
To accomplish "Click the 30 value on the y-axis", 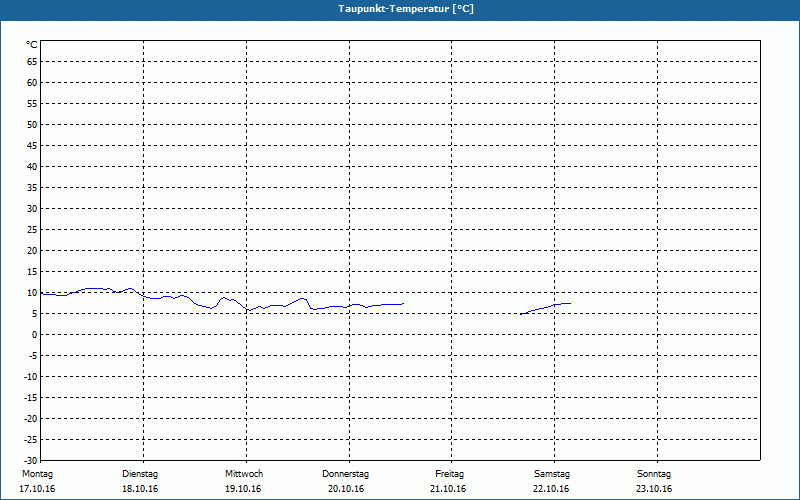I will 32,209.
